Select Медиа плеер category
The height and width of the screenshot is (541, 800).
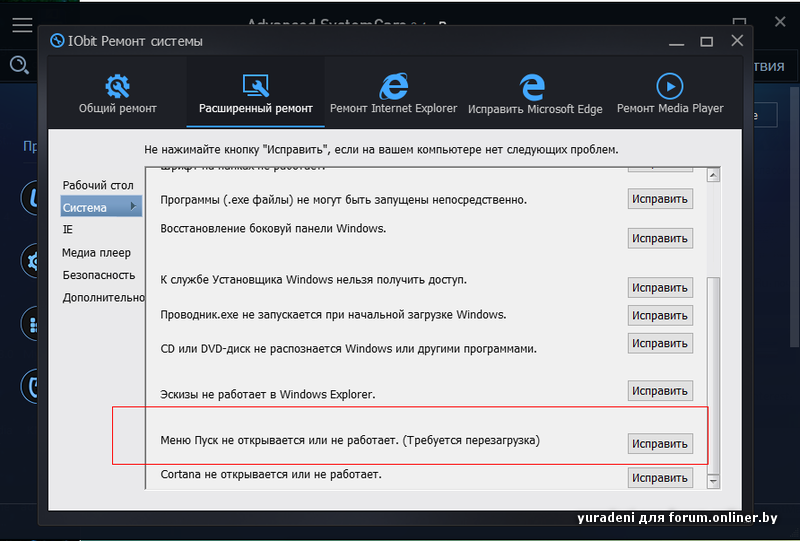[96, 253]
